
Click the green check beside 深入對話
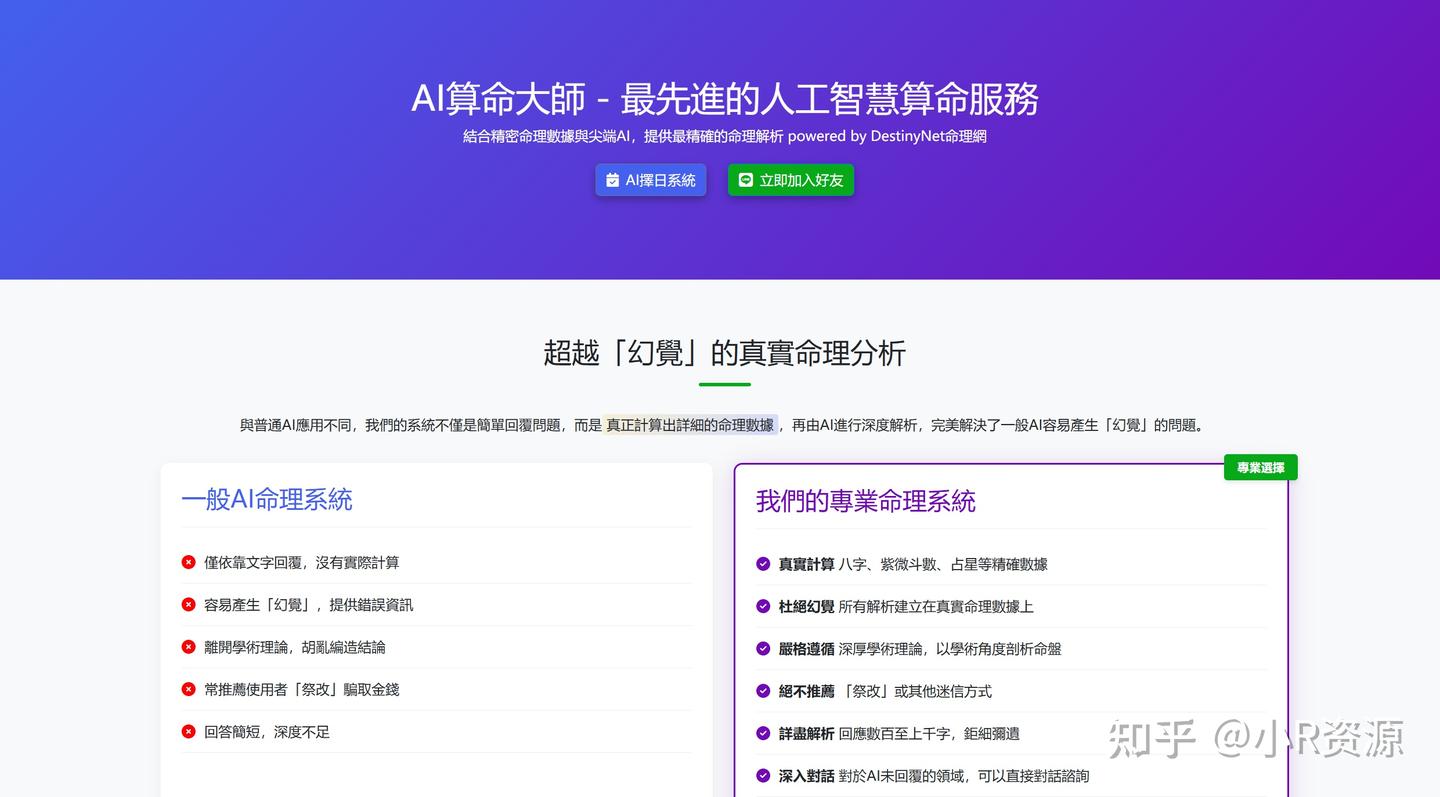point(763,776)
